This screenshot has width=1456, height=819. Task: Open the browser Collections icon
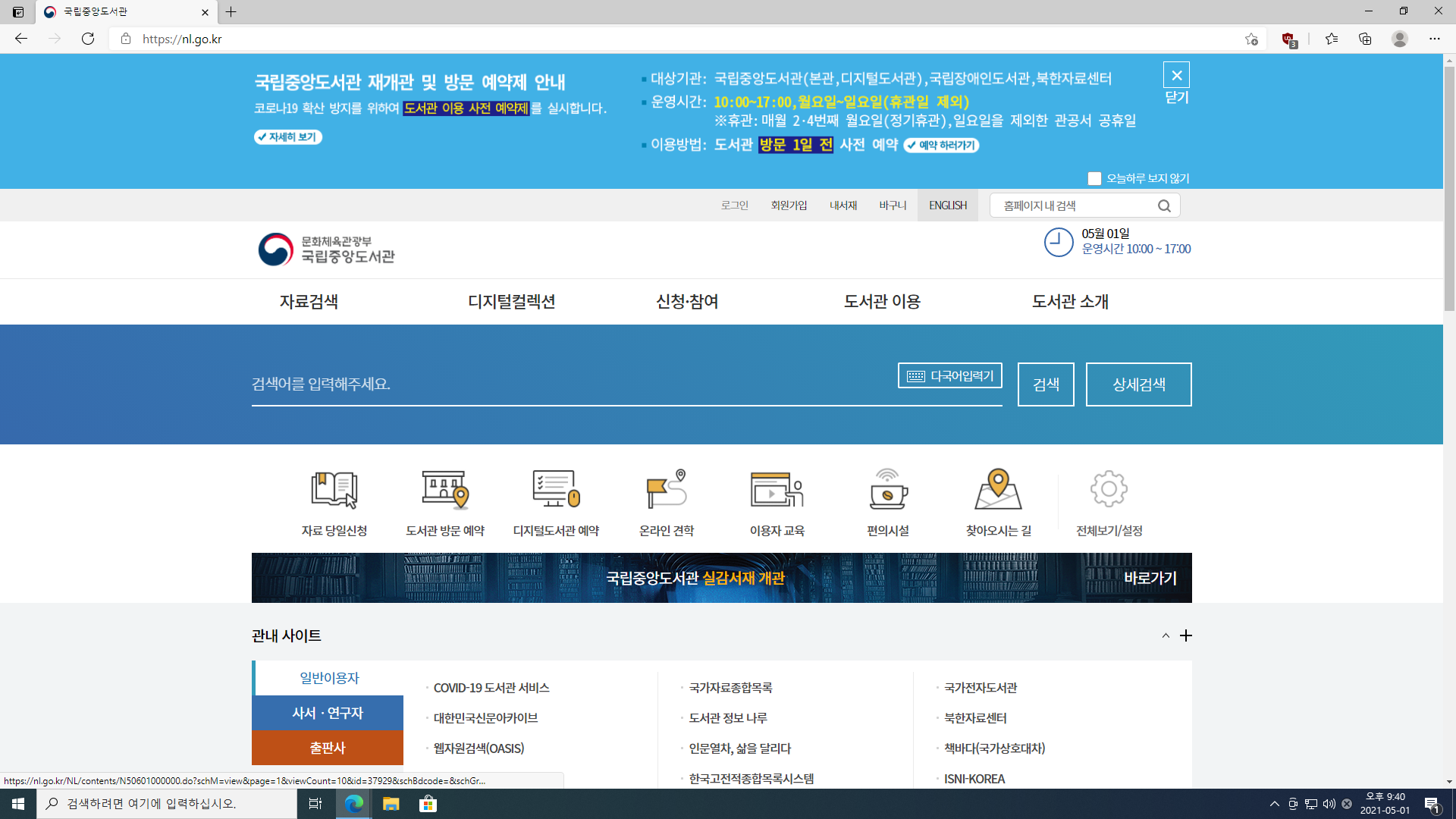1365,39
